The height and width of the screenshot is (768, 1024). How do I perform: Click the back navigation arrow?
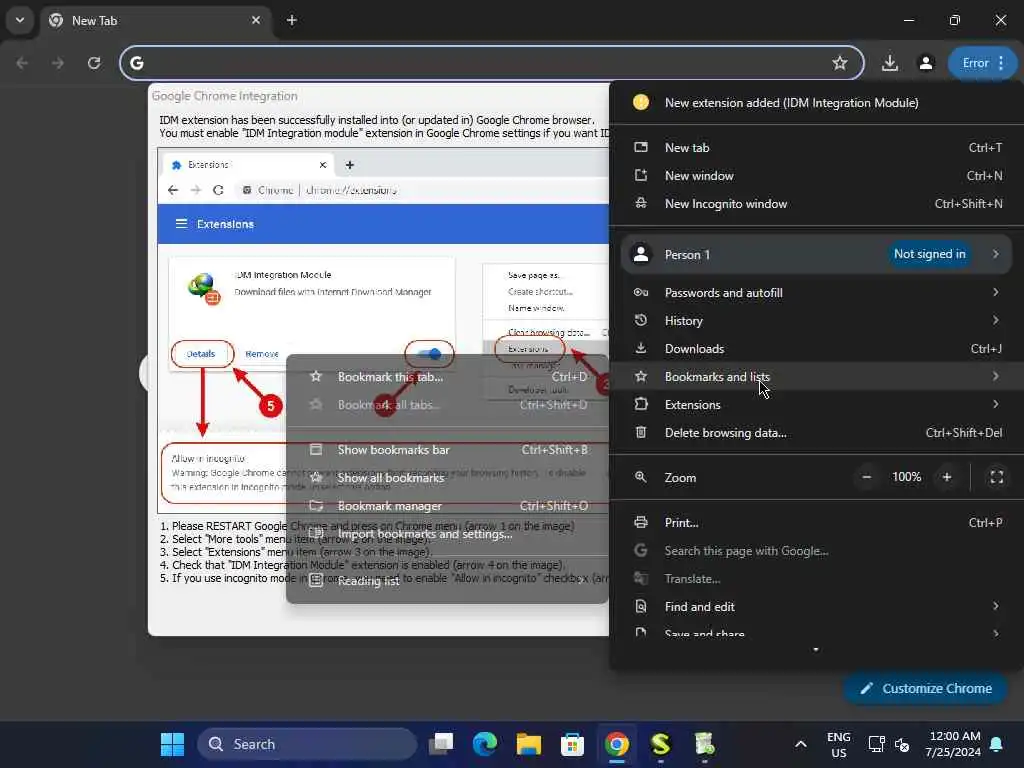pyautogui.click(x=22, y=63)
